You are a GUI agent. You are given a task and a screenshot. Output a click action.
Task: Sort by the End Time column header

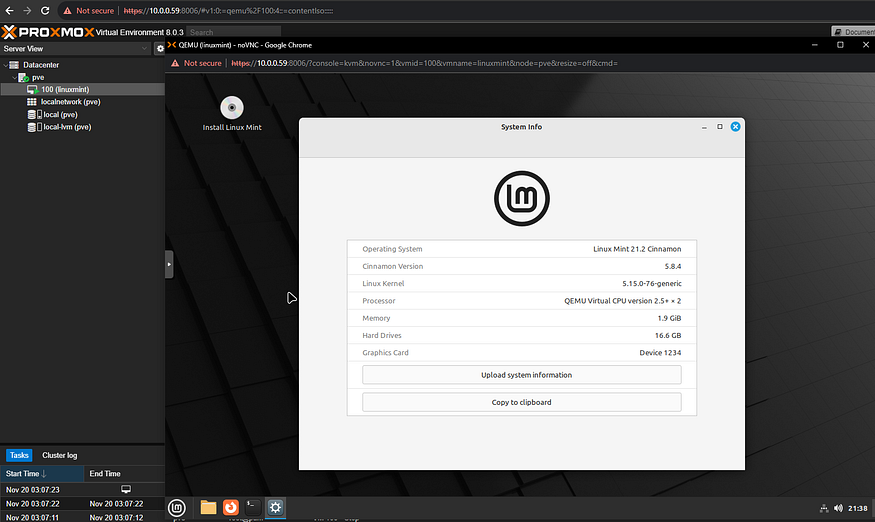coord(124,473)
